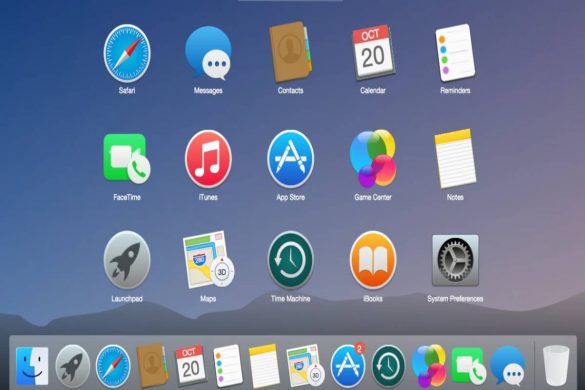
Task: Click the "iBooks" label text
Action: pyautogui.click(x=373, y=299)
